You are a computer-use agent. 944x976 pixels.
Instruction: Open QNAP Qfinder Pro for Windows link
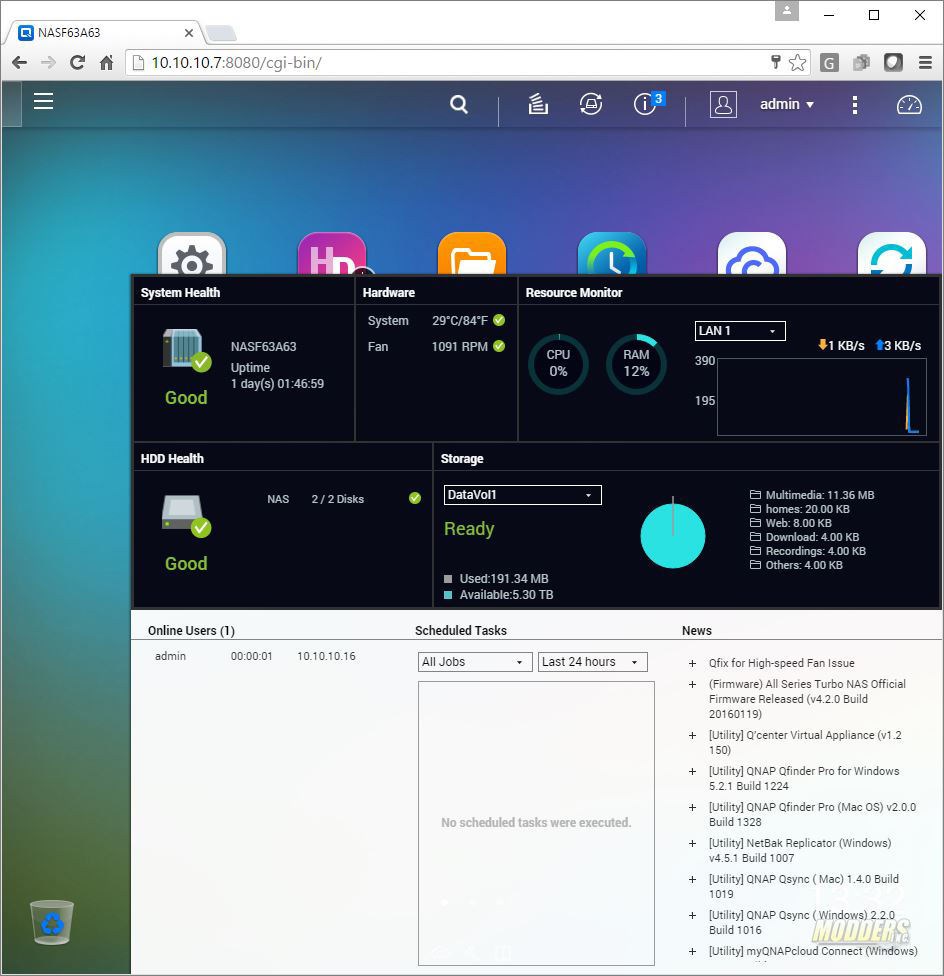804,778
